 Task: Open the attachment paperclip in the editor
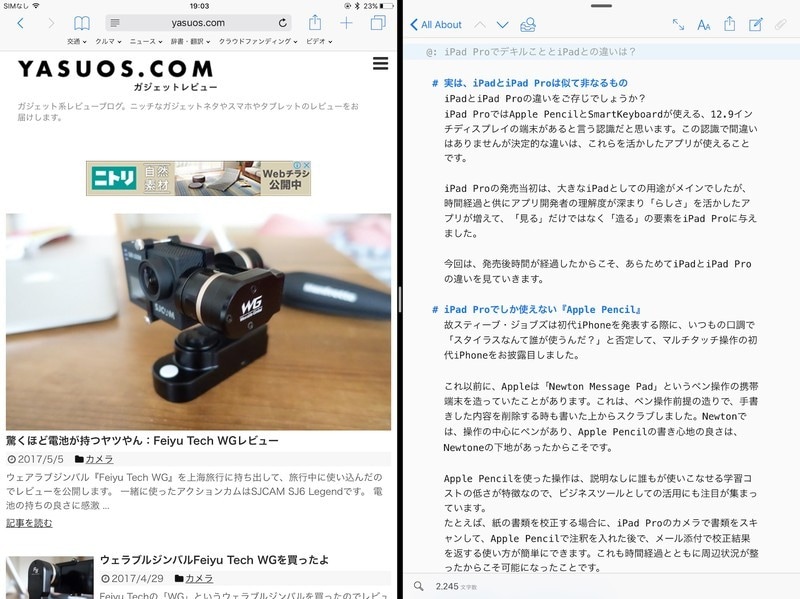point(781,22)
